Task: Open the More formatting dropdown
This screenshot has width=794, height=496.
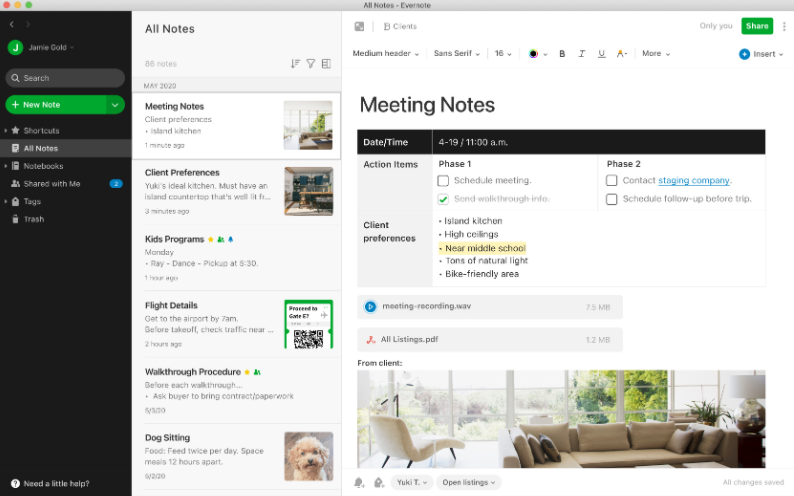Action: 656,54
